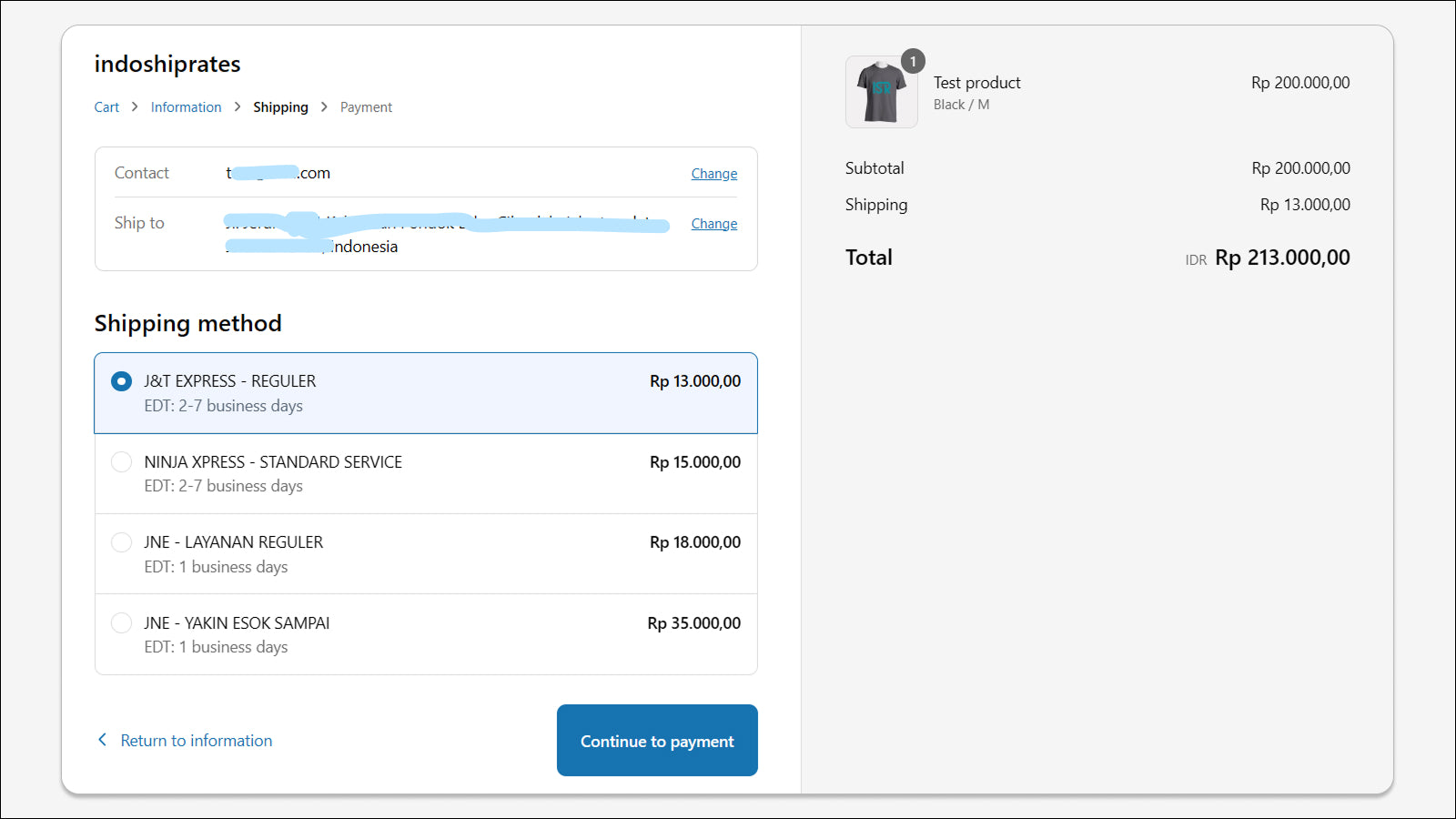Click the chevron between Cart and Information
The width and height of the screenshot is (1456, 819).
point(135,106)
